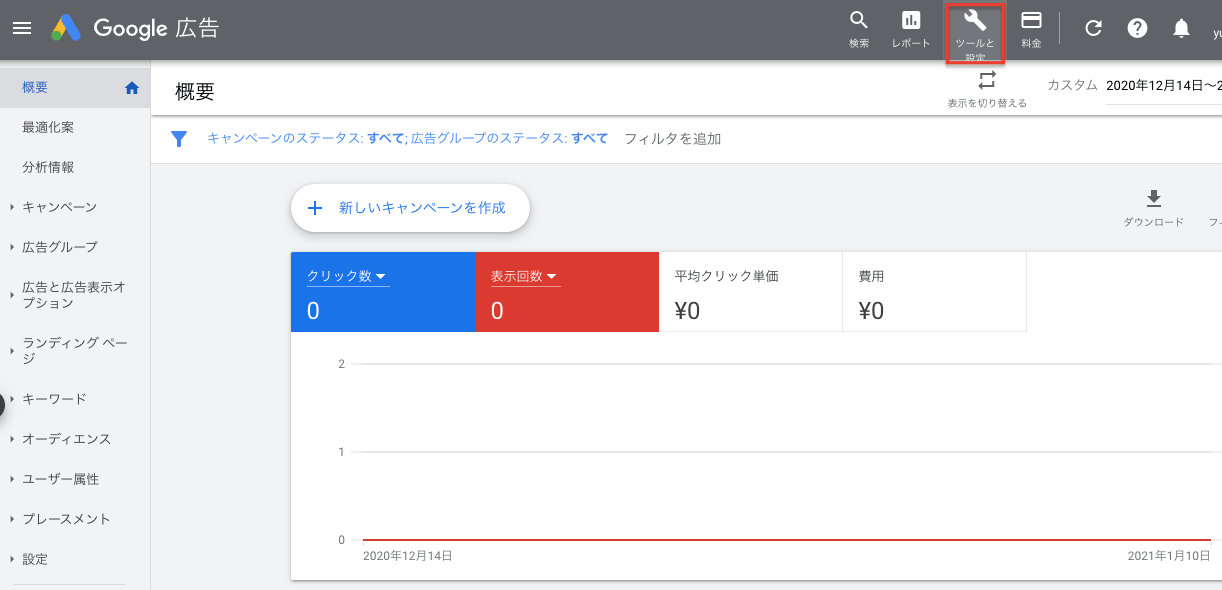Open the search (検索) tool
The height and width of the screenshot is (590, 1222).
click(x=859, y=30)
